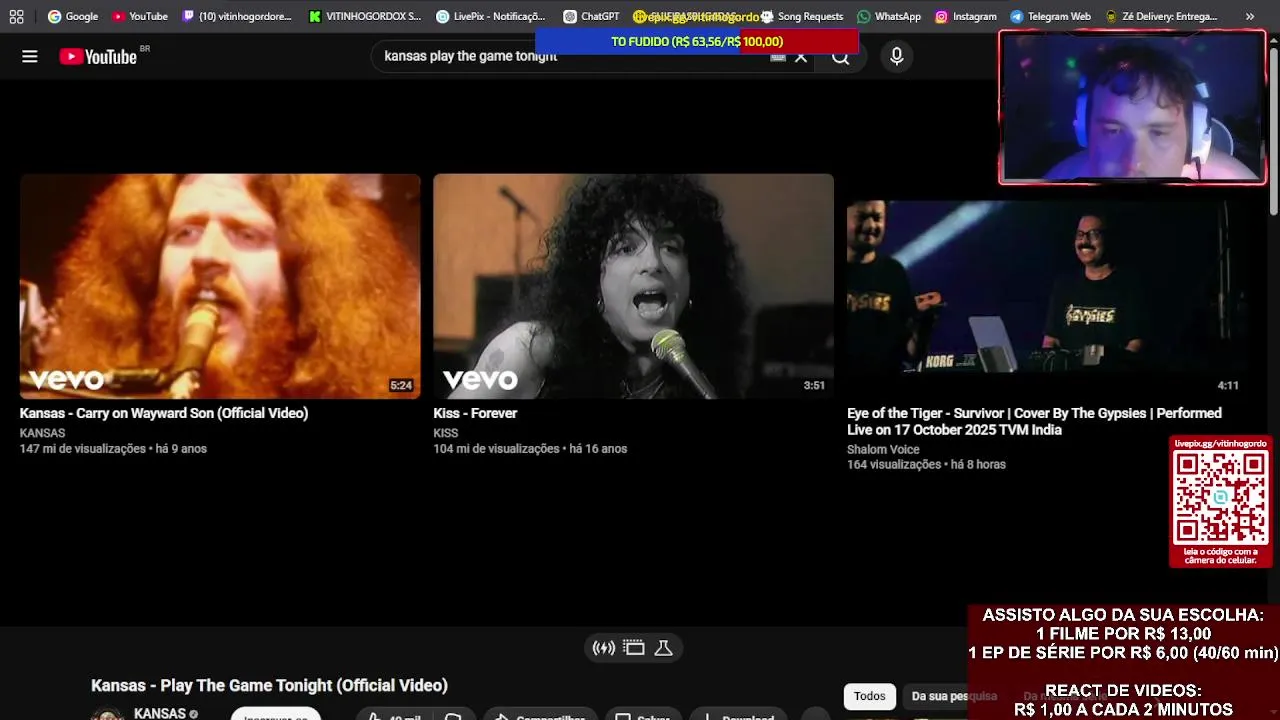
Task: Click title "Kansas - Carry on Wayward Son (Official Video)"
Action: coord(164,413)
